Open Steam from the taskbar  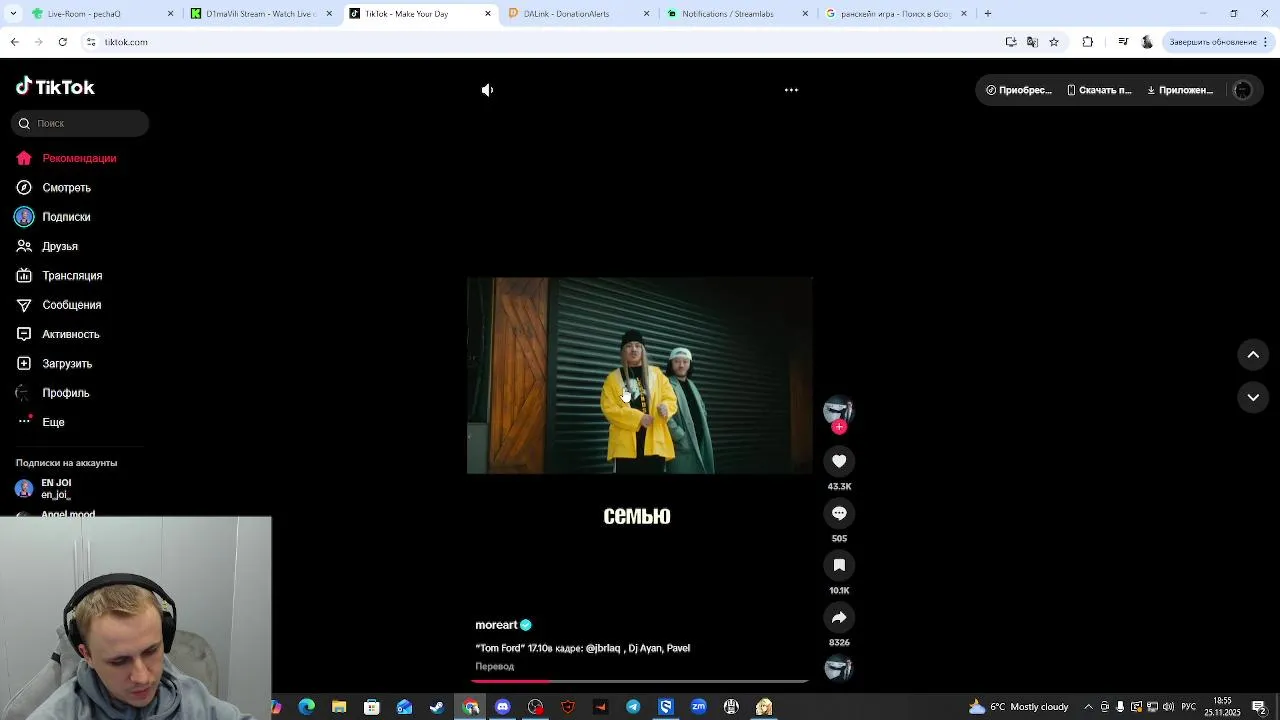[x=437, y=707]
